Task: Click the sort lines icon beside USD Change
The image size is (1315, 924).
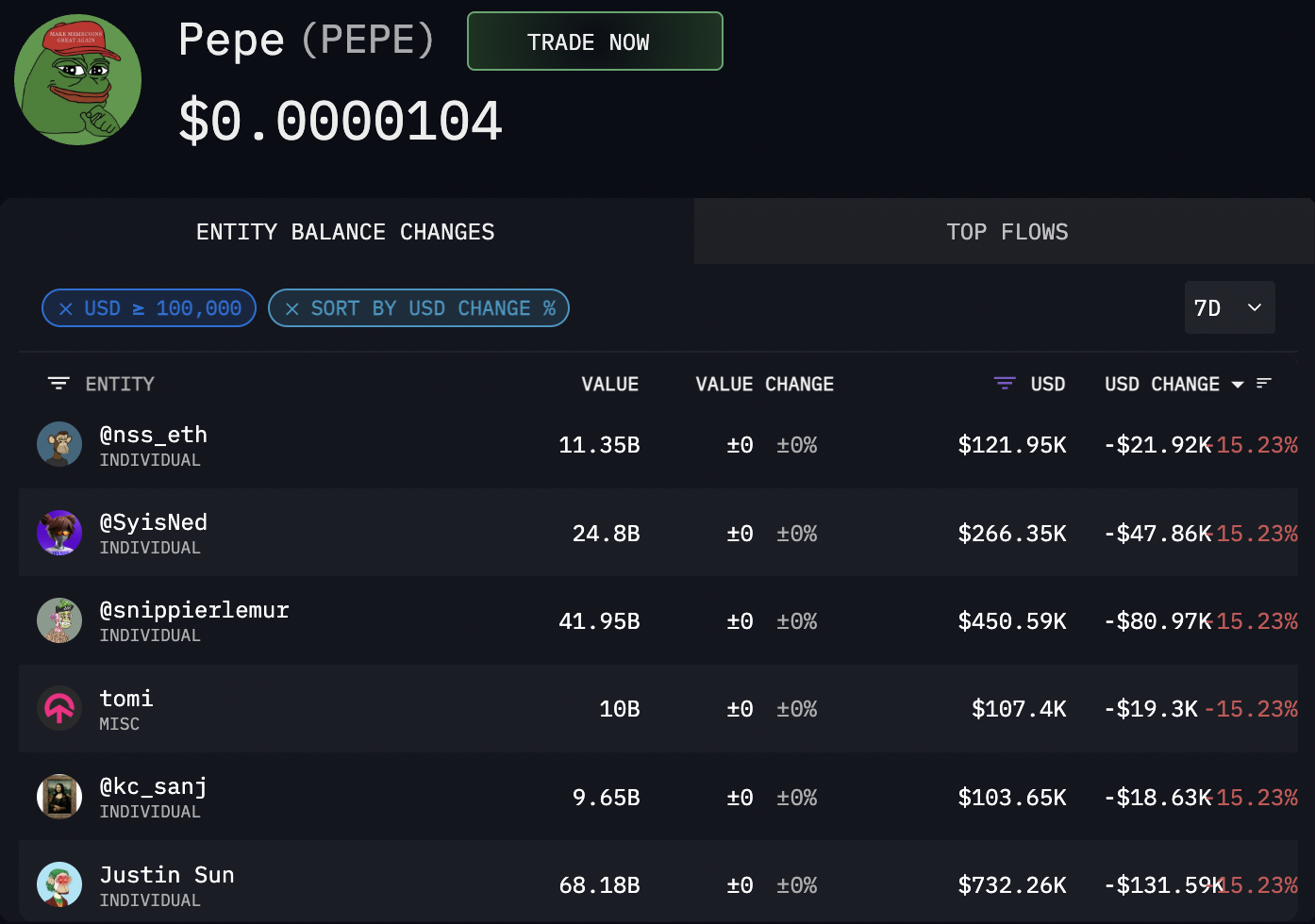Action: click(1264, 383)
